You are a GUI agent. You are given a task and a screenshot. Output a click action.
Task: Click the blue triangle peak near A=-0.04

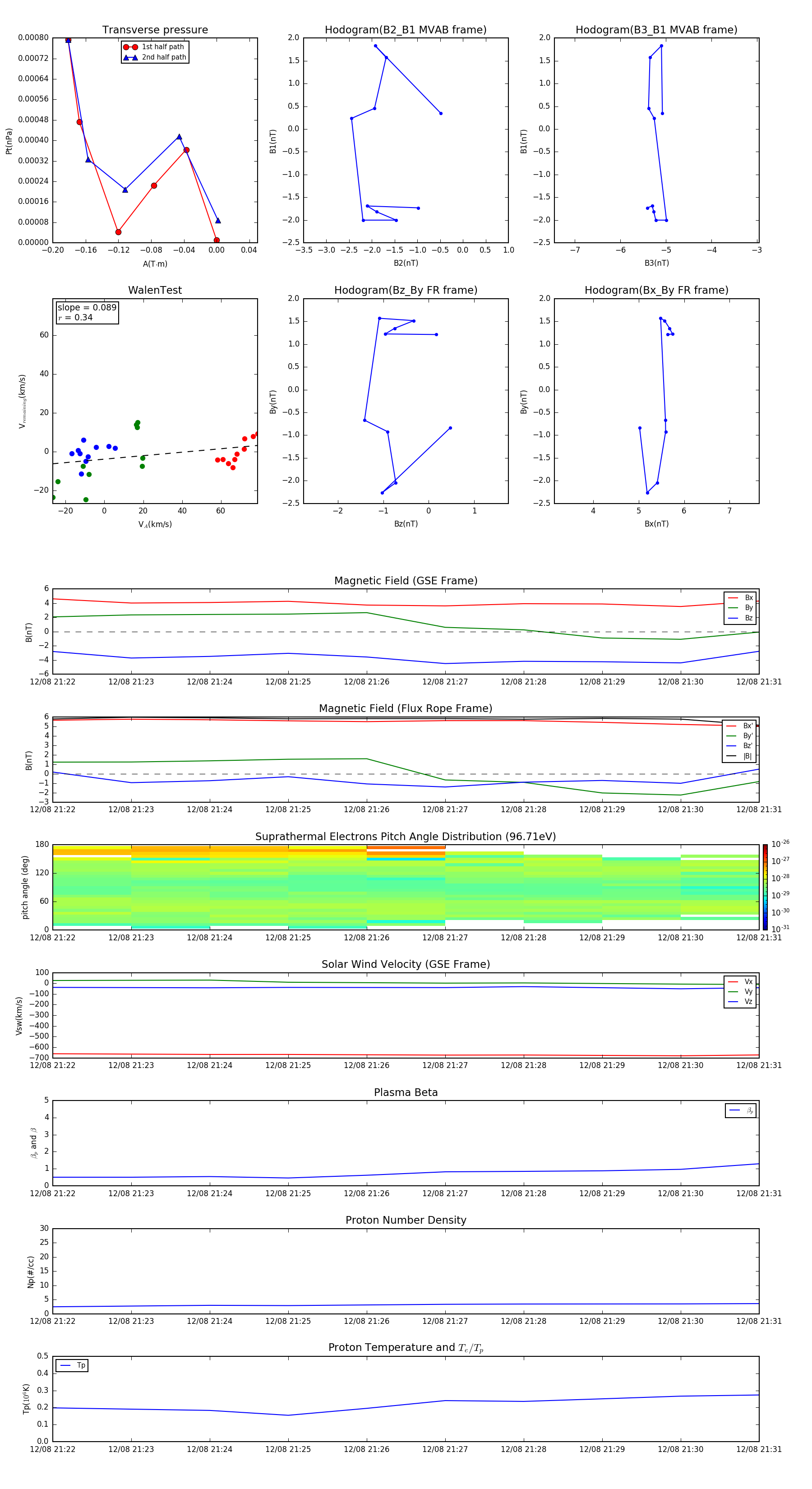pyautogui.click(x=179, y=137)
